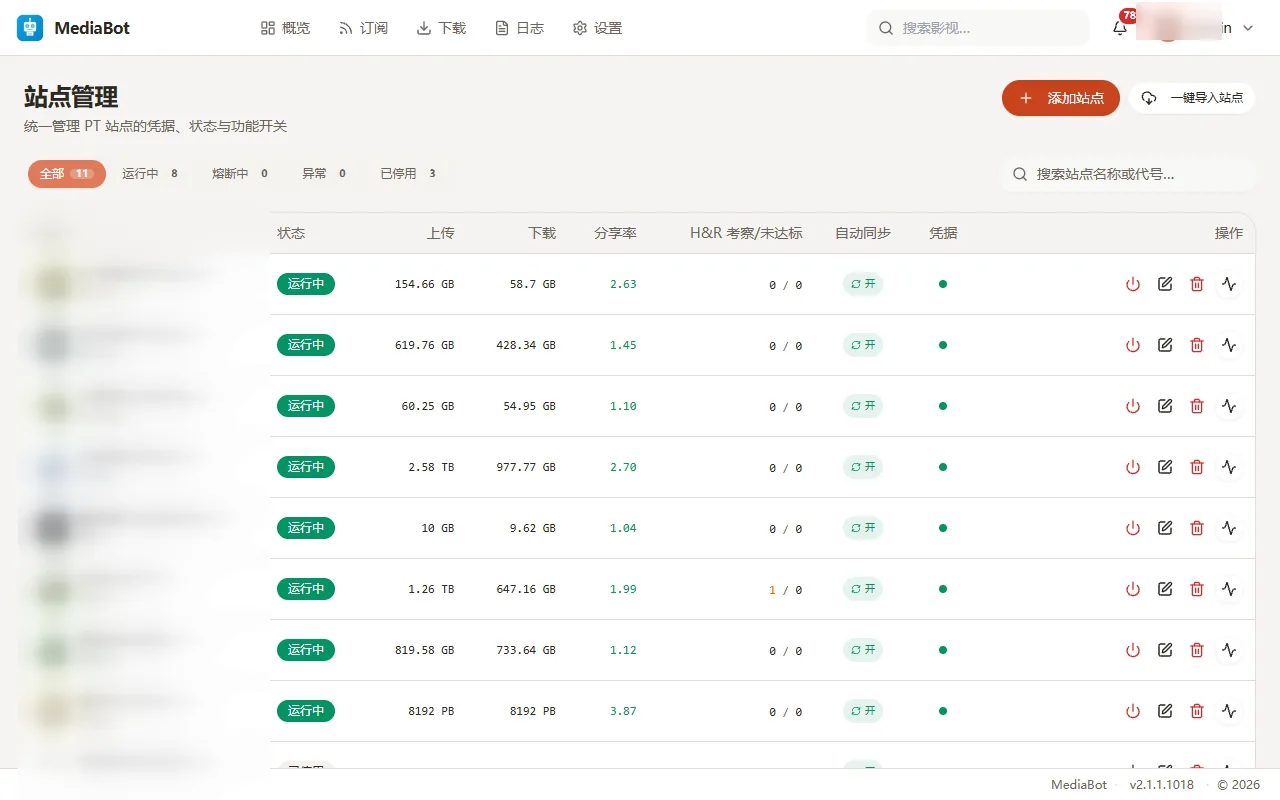Open the 下载 nav menu
Image resolution: width=1280 pixels, height=800 pixels.
(x=441, y=28)
